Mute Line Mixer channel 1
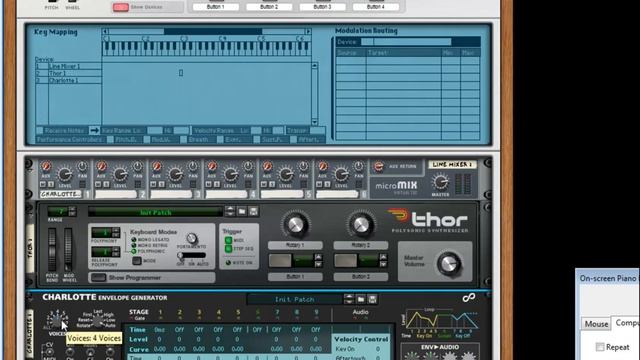This screenshot has width=640, height=360. tap(43, 184)
